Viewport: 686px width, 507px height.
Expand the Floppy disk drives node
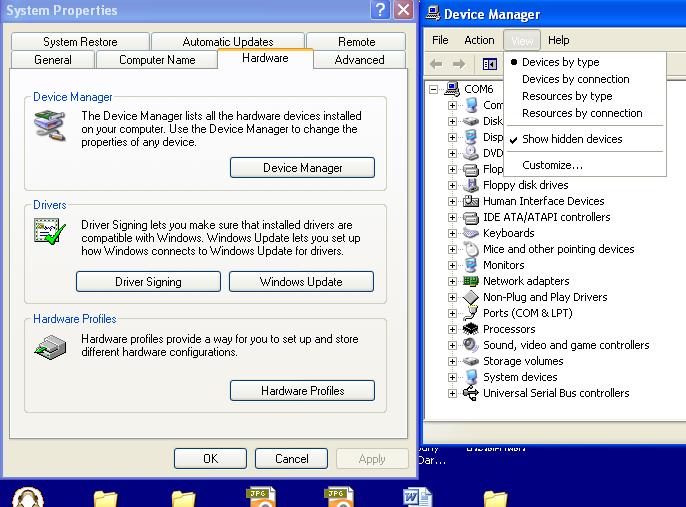[x=452, y=185]
